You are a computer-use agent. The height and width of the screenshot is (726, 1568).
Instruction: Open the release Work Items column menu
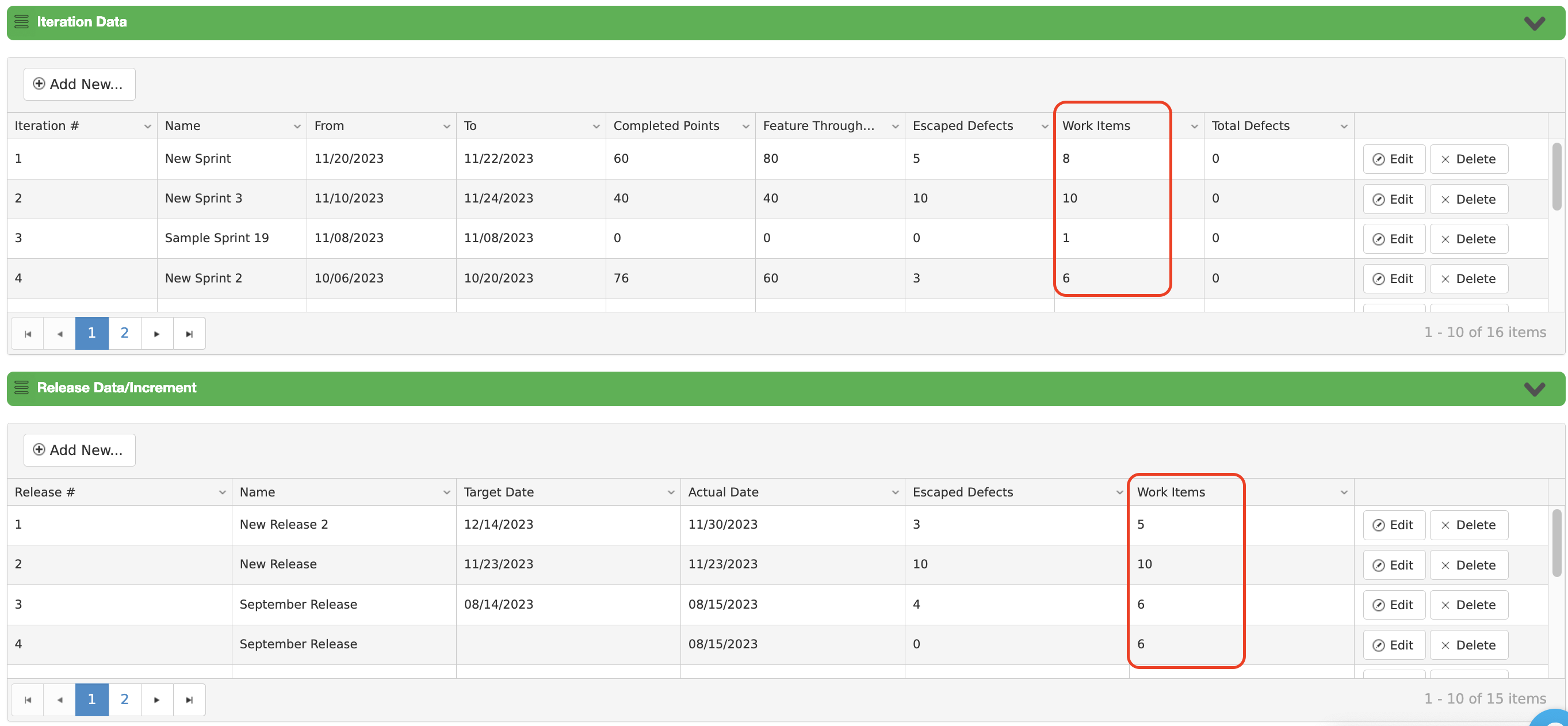pos(1344,492)
